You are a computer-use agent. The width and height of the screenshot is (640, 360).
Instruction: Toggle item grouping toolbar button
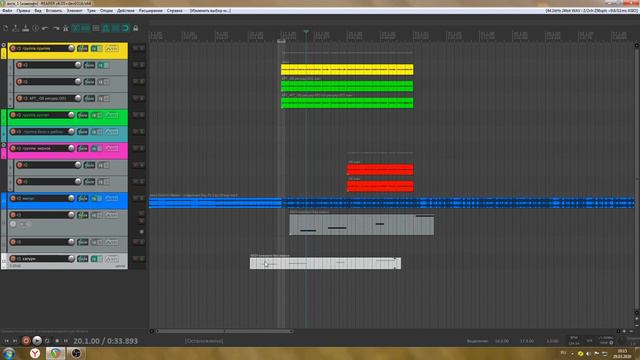click(85, 28)
